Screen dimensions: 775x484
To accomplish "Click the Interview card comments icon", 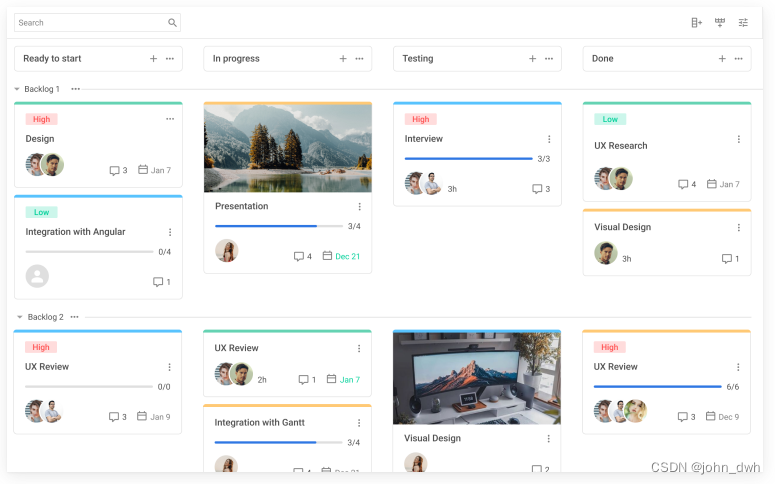I will [537, 189].
